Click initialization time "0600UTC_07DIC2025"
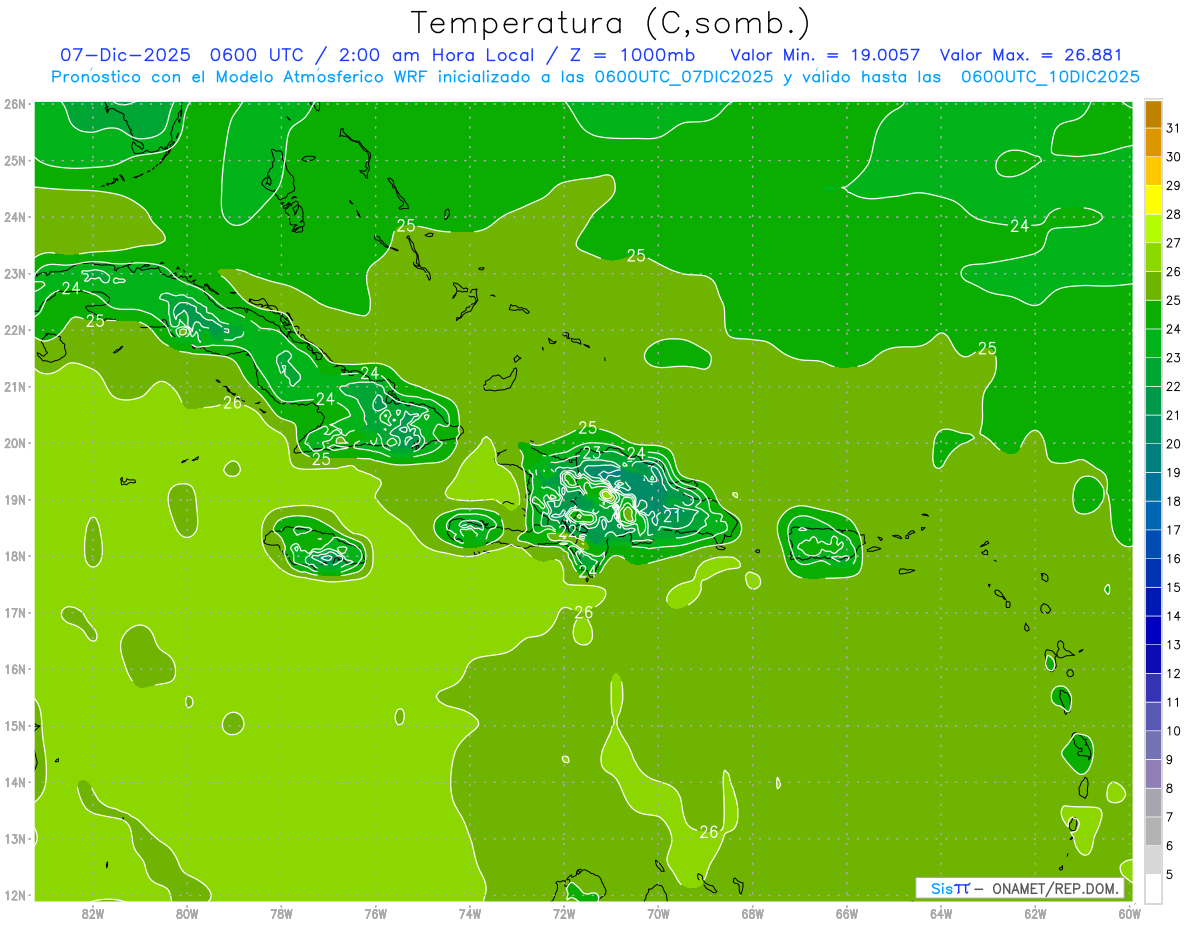1200x927 pixels. 684,77
